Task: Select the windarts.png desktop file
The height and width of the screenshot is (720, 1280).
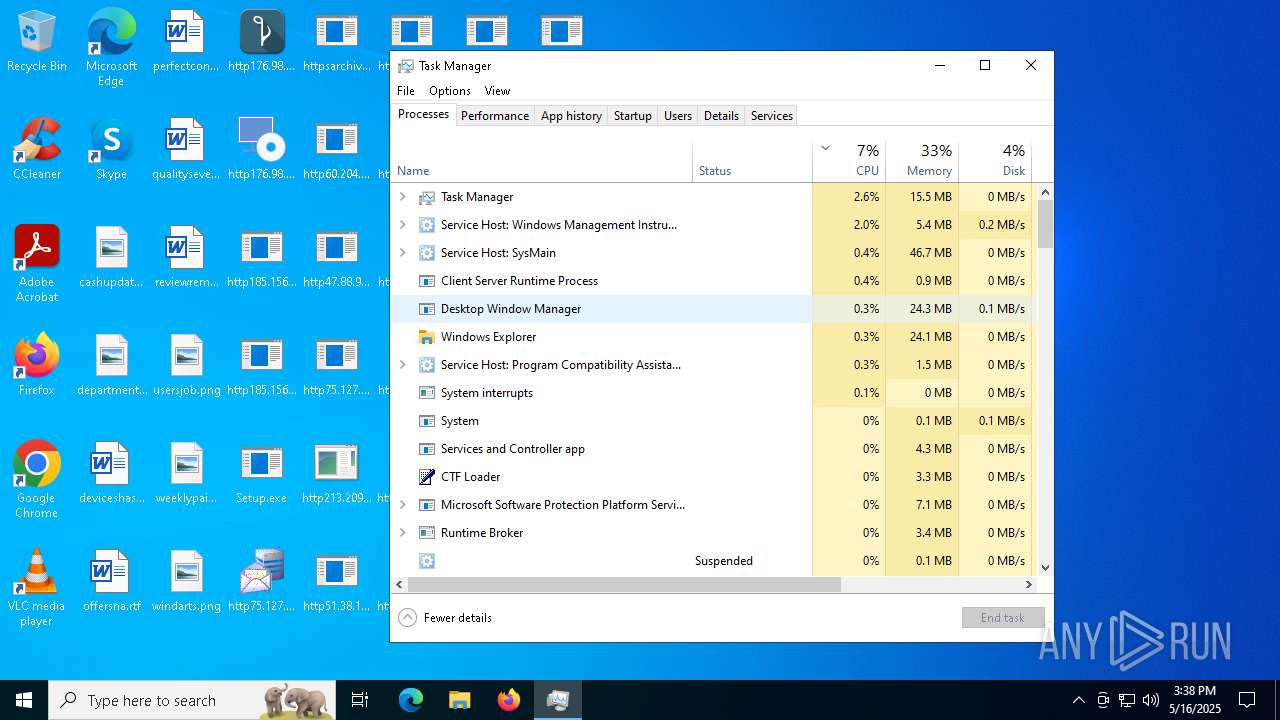Action: pos(186,582)
